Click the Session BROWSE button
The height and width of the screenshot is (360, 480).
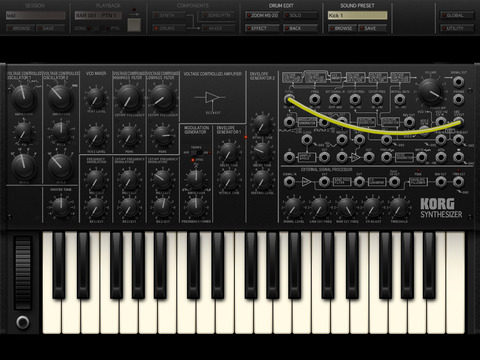pos(20,28)
